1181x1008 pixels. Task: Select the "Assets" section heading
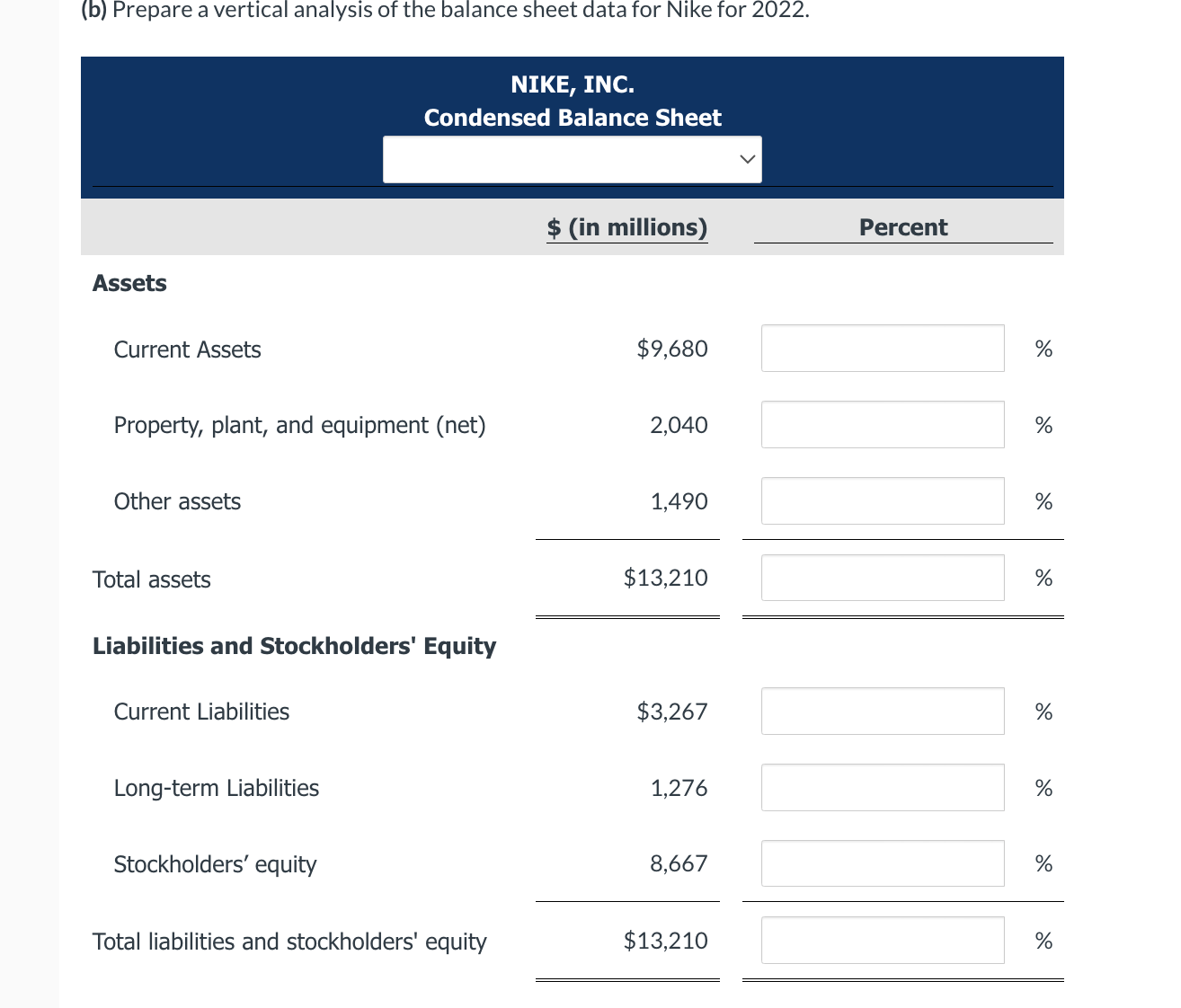tap(129, 283)
